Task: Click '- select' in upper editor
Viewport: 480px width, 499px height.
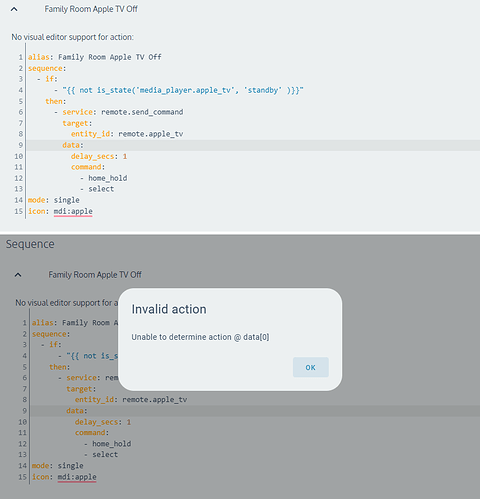Action: 97,189
